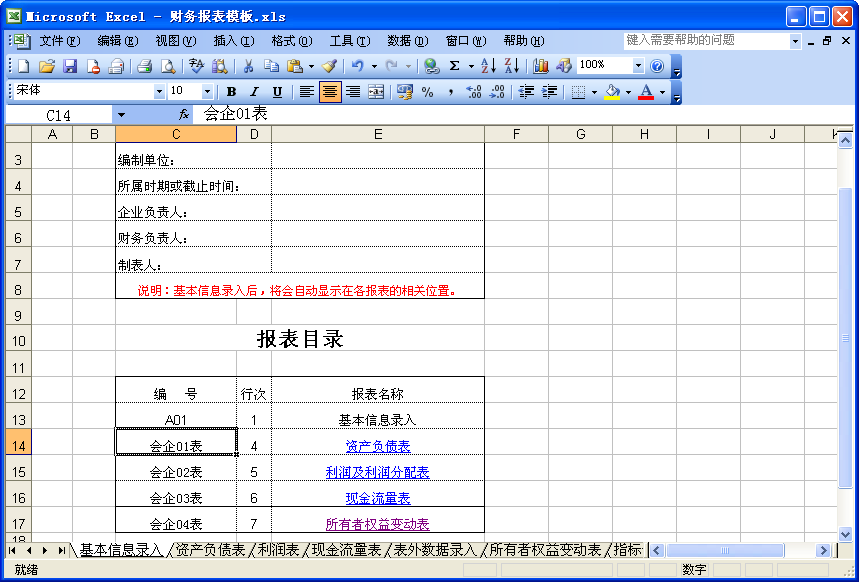Launch the Chart Wizard icon
Image resolution: width=859 pixels, height=582 pixels.
(540, 66)
